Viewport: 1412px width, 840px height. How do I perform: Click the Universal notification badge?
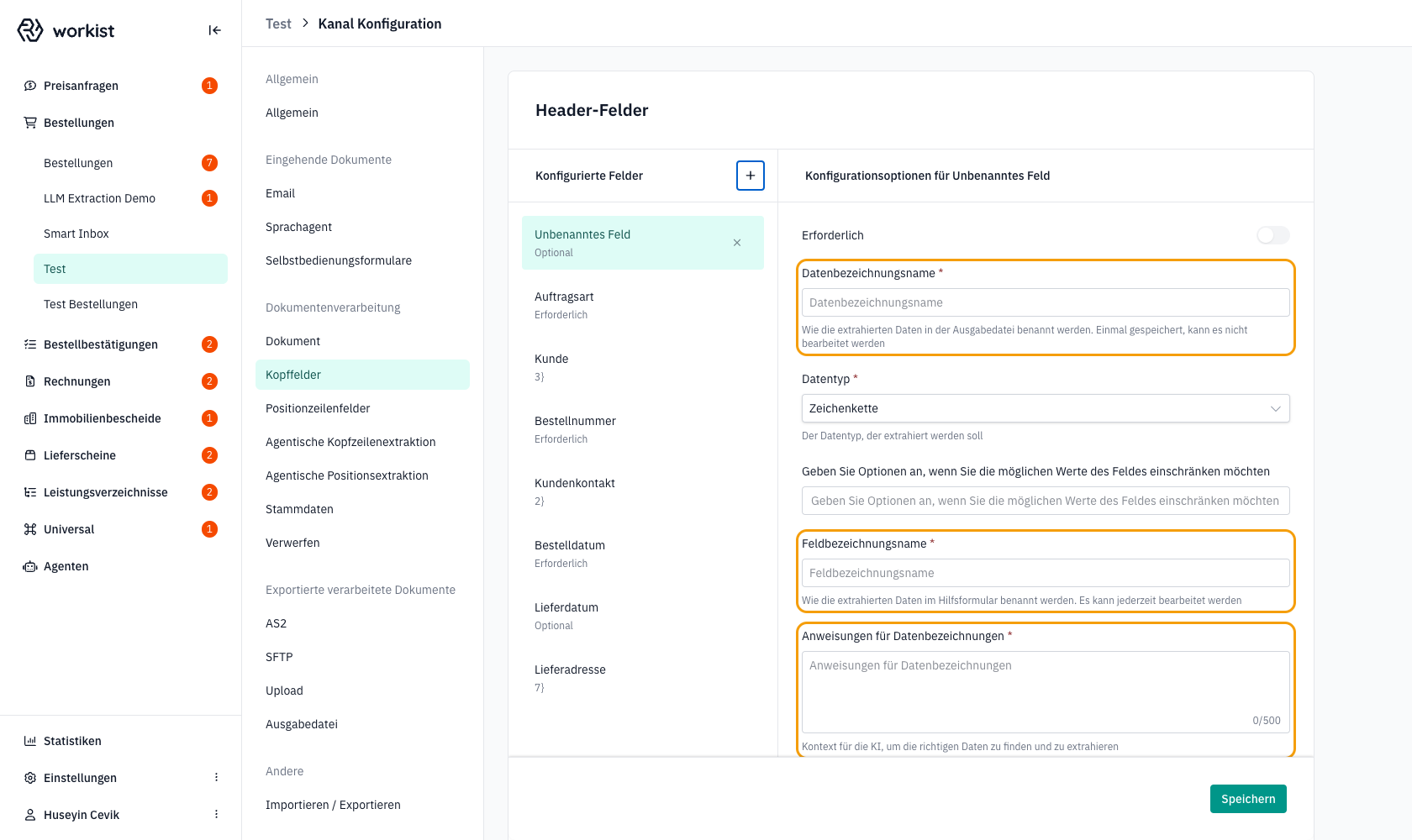coord(210,529)
